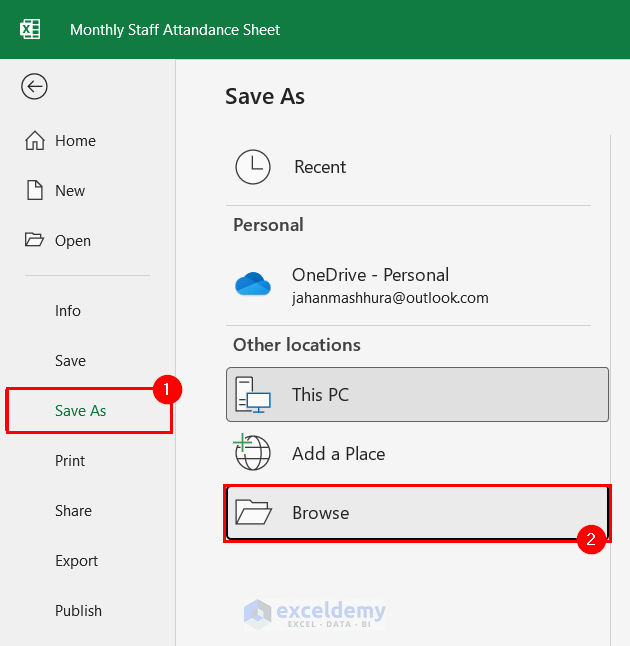Click the OneDrive cloud icon
The image size is (630, 646).
click(253, 285)
